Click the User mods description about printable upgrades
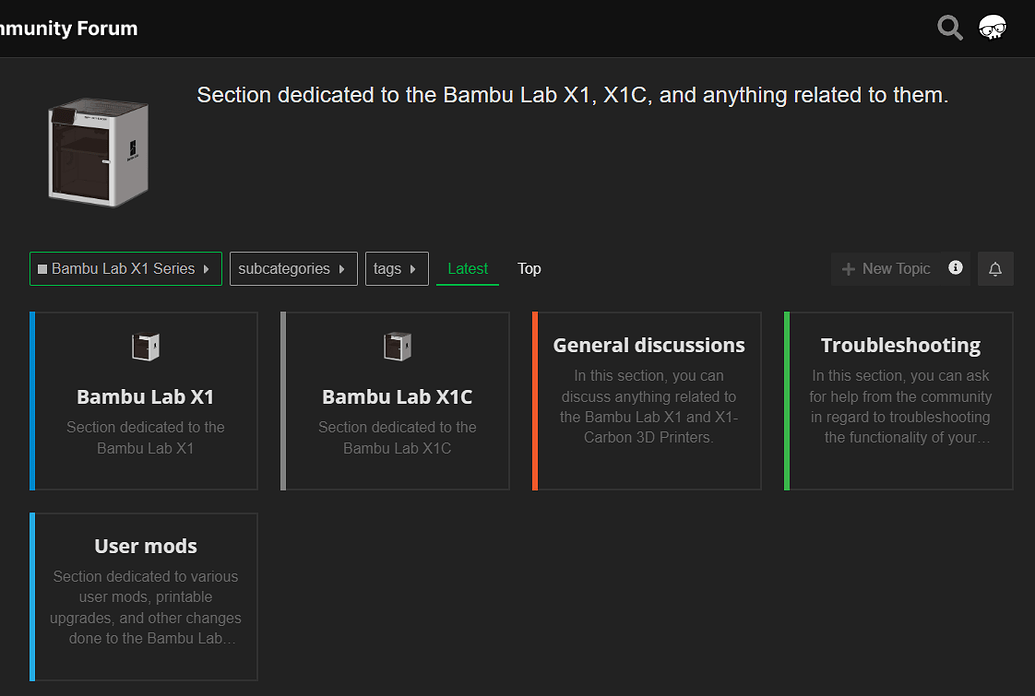The image size is (1035, 696). 145,608
